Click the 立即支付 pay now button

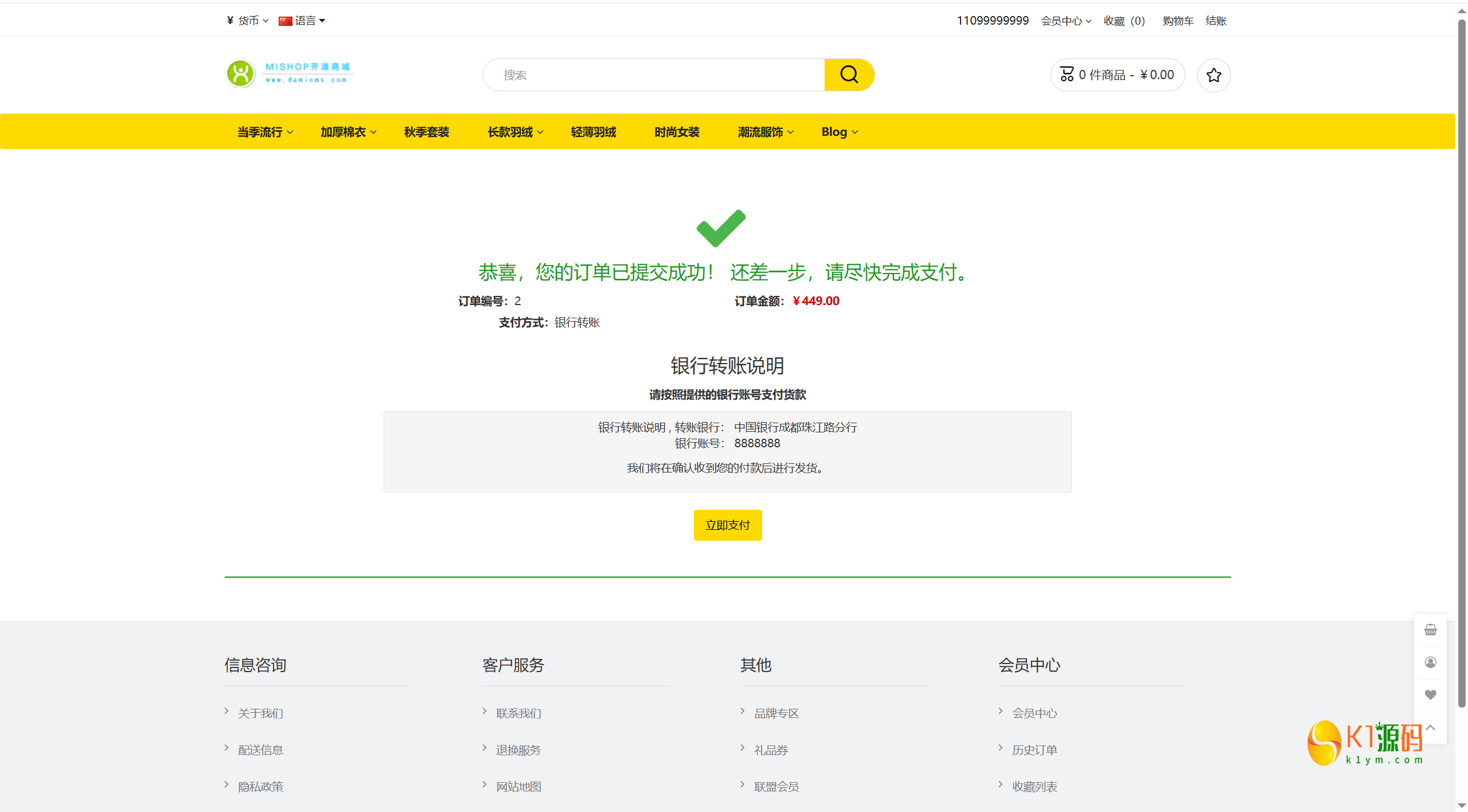click(727, 525)
